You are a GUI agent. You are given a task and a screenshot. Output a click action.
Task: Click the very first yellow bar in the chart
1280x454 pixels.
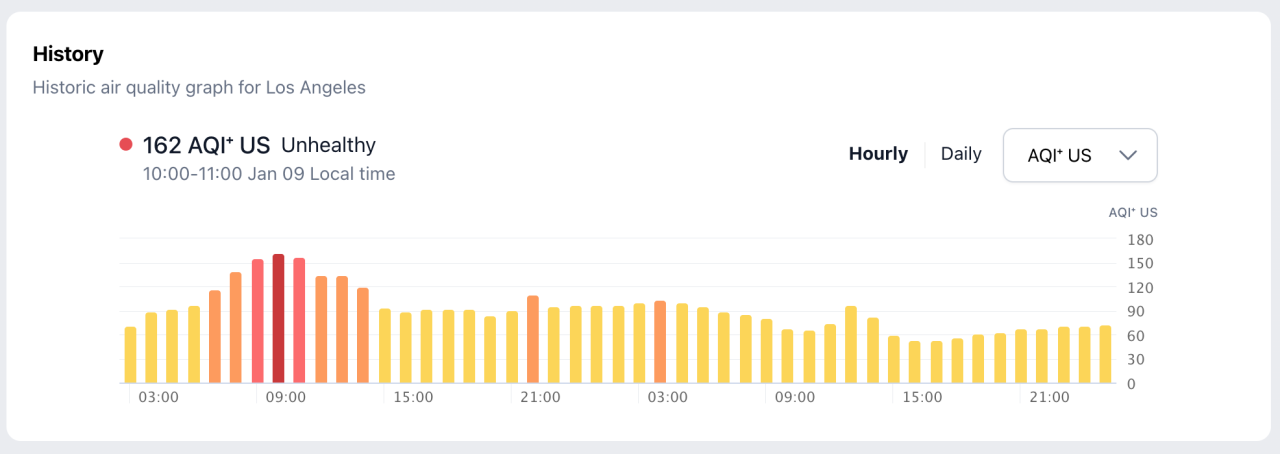[130, 354]
